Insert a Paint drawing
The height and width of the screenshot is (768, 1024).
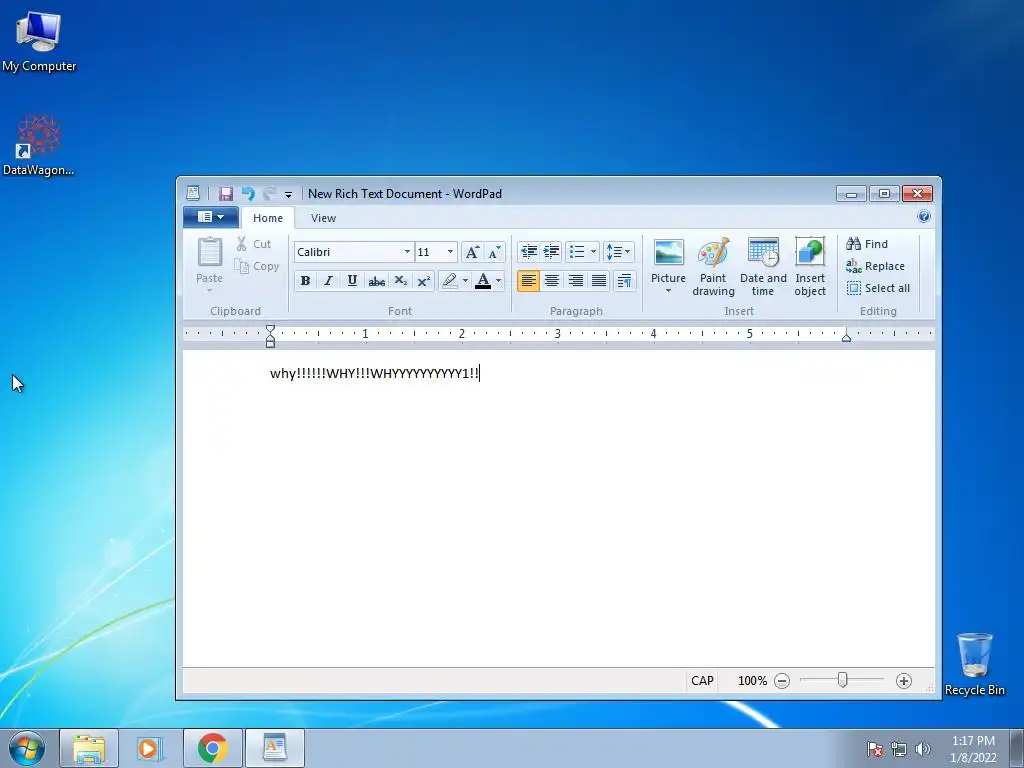click(713, 267)
